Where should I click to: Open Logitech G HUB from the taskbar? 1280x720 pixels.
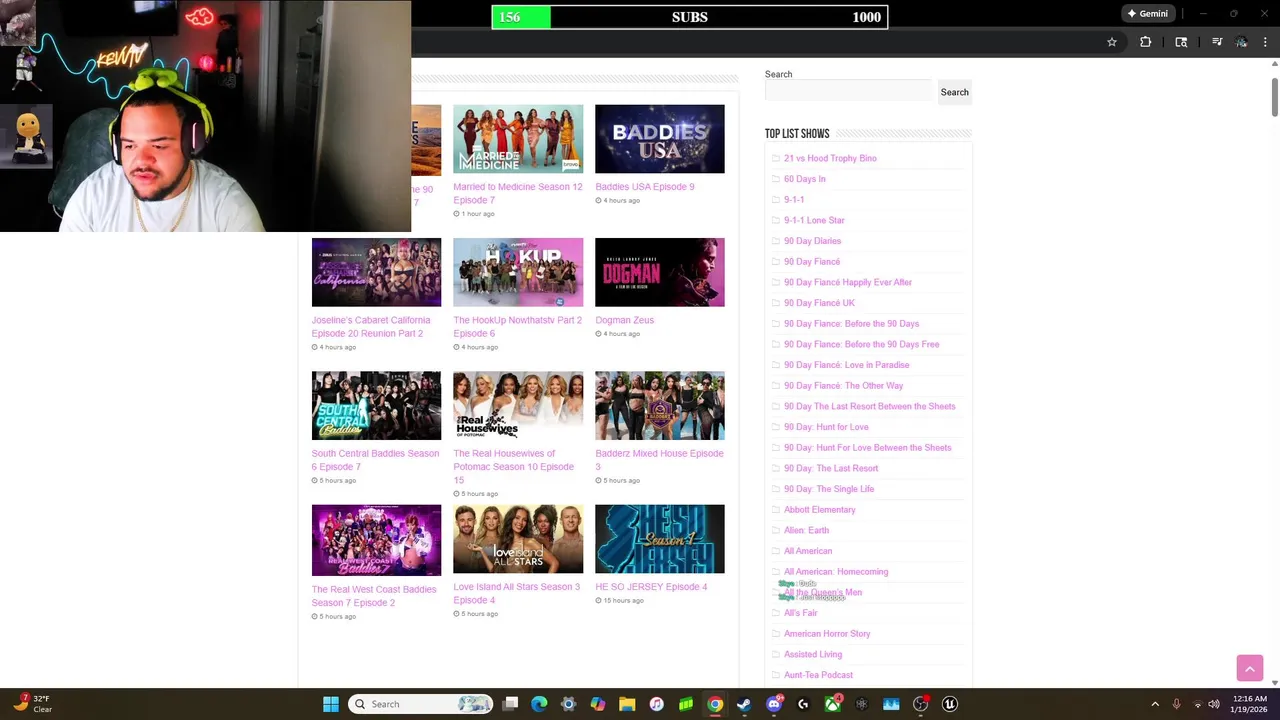tap(803, 704)
